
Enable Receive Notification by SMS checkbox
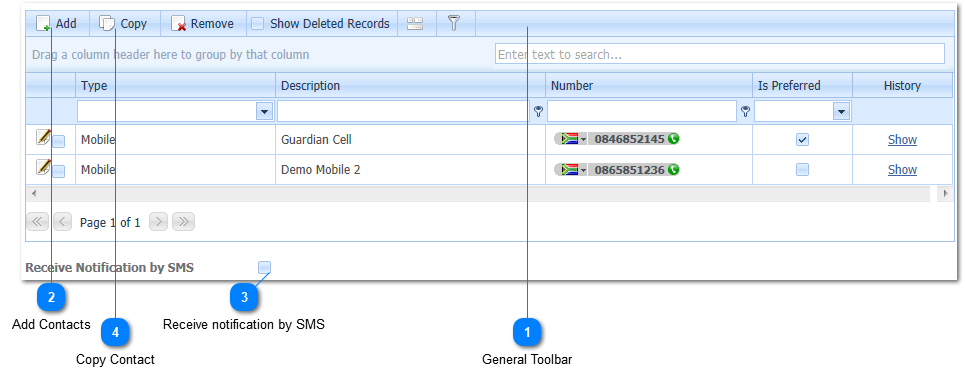coord(265,267)
